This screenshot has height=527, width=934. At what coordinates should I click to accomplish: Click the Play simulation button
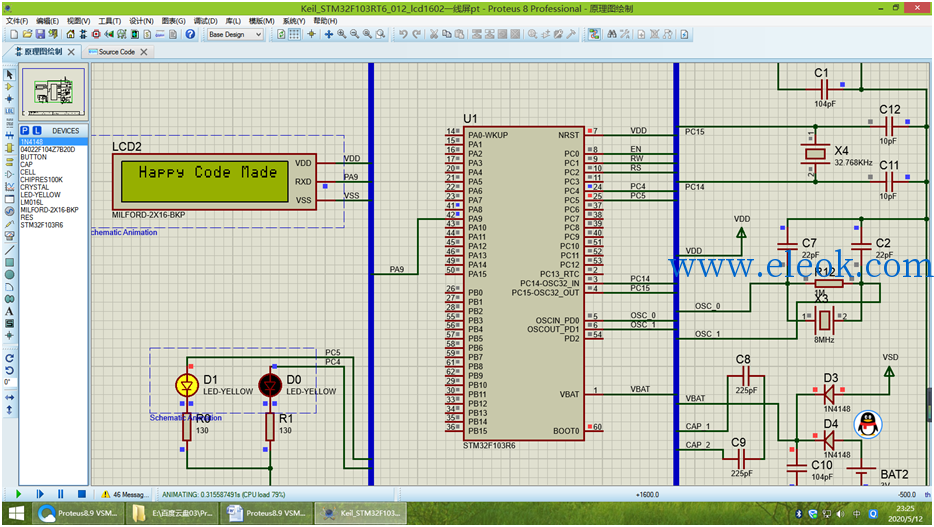click(x=18, y=494)
